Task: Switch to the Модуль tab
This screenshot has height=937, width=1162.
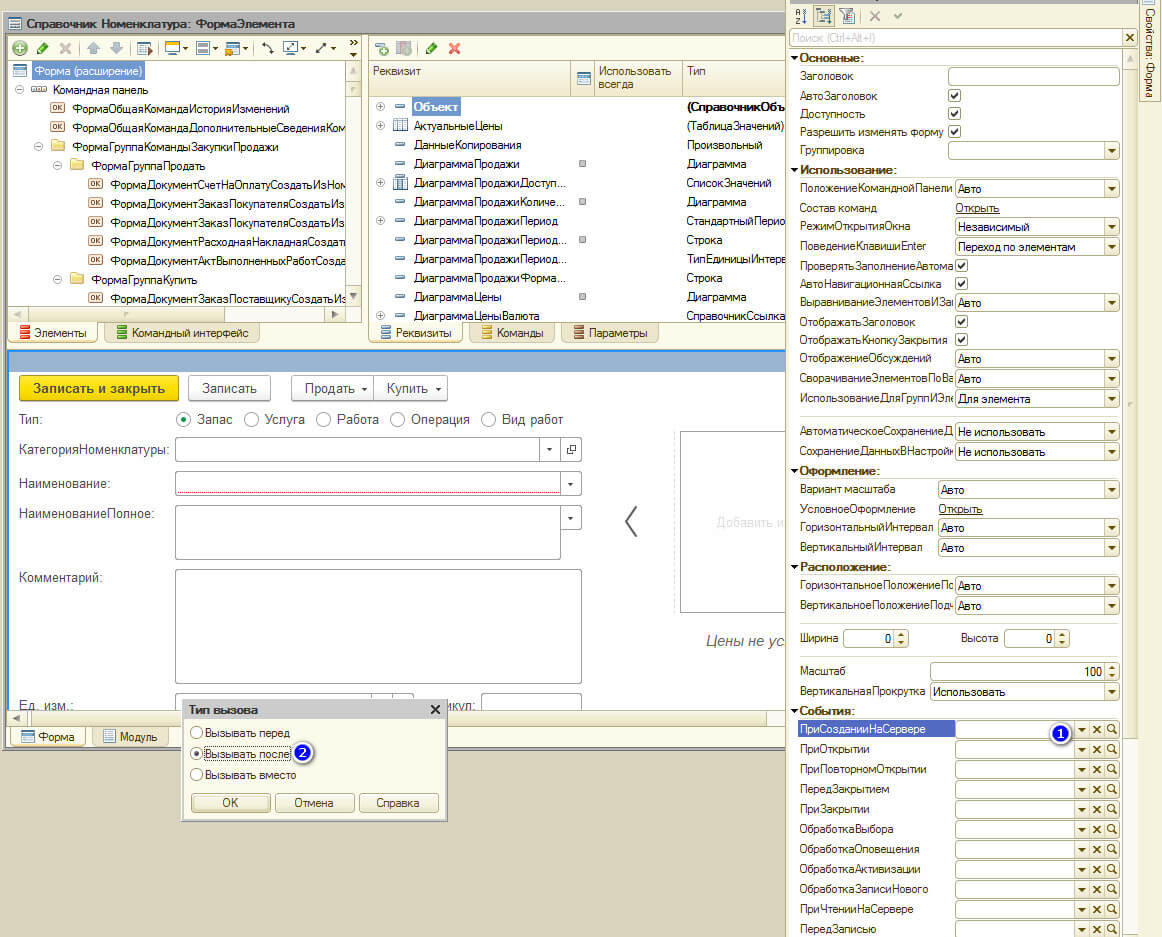Action: click(x=130, y=737)
